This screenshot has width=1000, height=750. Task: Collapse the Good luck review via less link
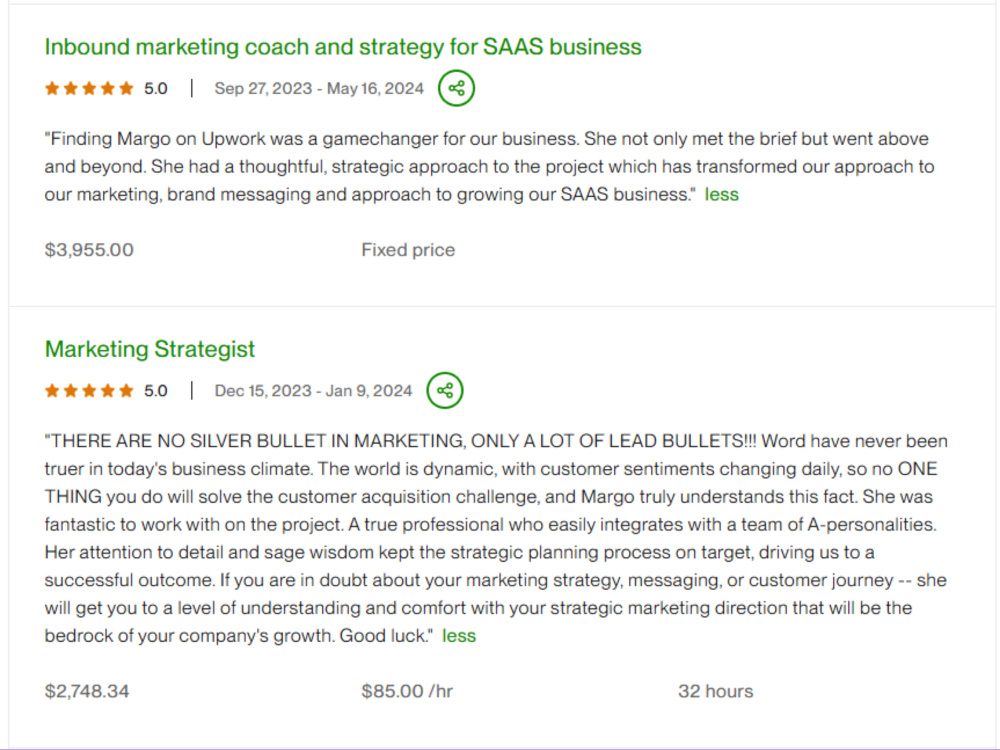click(459, 636)
